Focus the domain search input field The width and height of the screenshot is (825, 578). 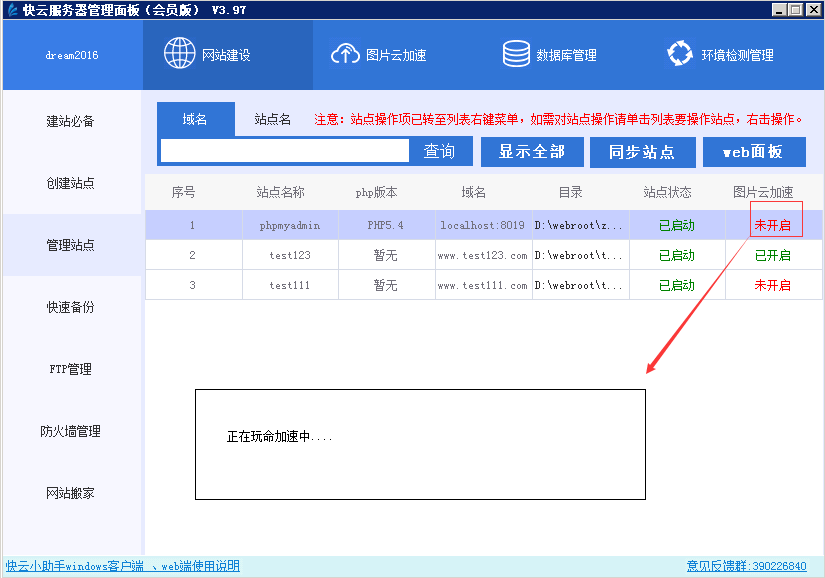click(x=285, y=151)
